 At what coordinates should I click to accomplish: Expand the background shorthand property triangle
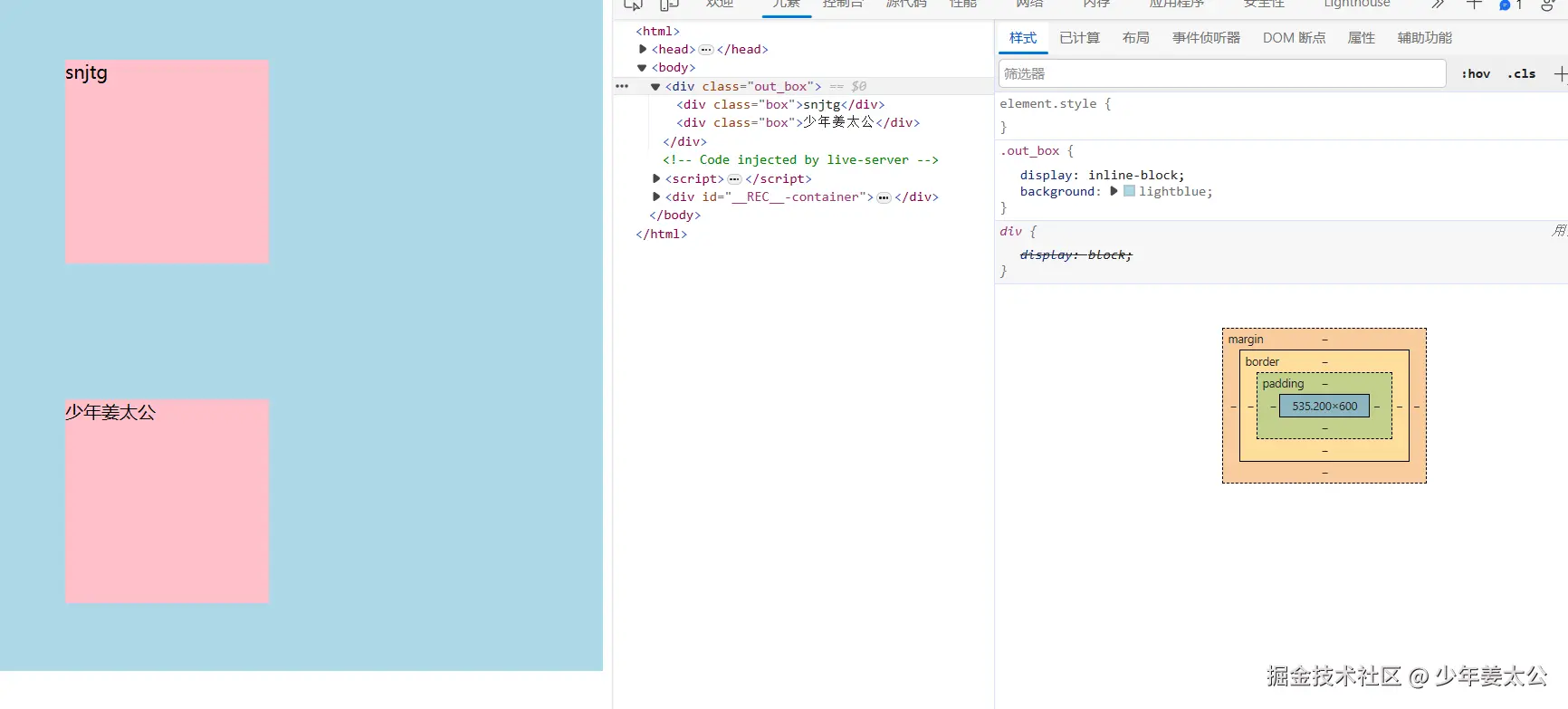point(1114,191)
